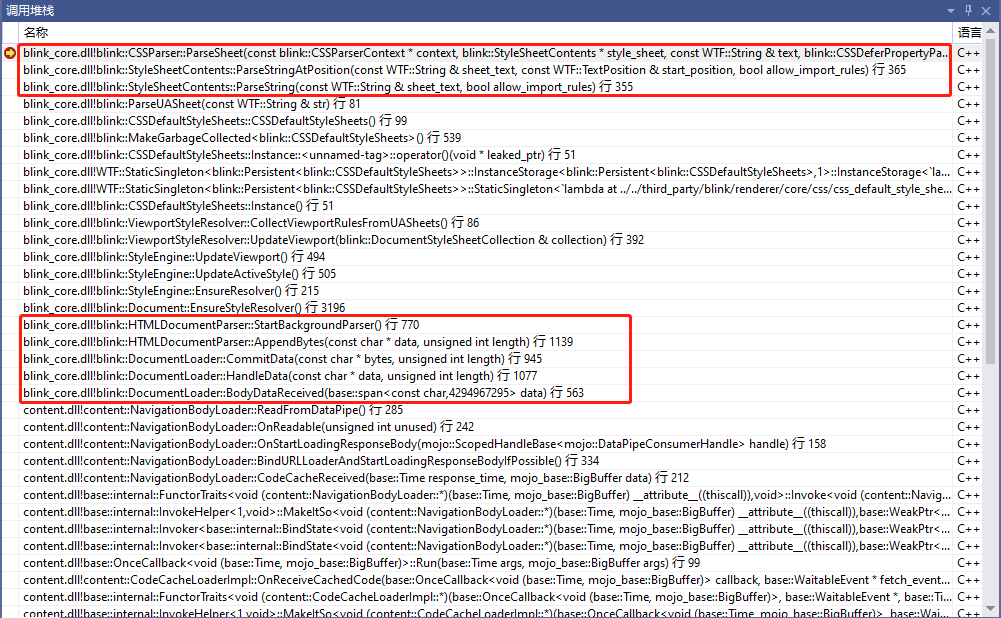Click the C++ label on the topmost frame

(968, 54)
